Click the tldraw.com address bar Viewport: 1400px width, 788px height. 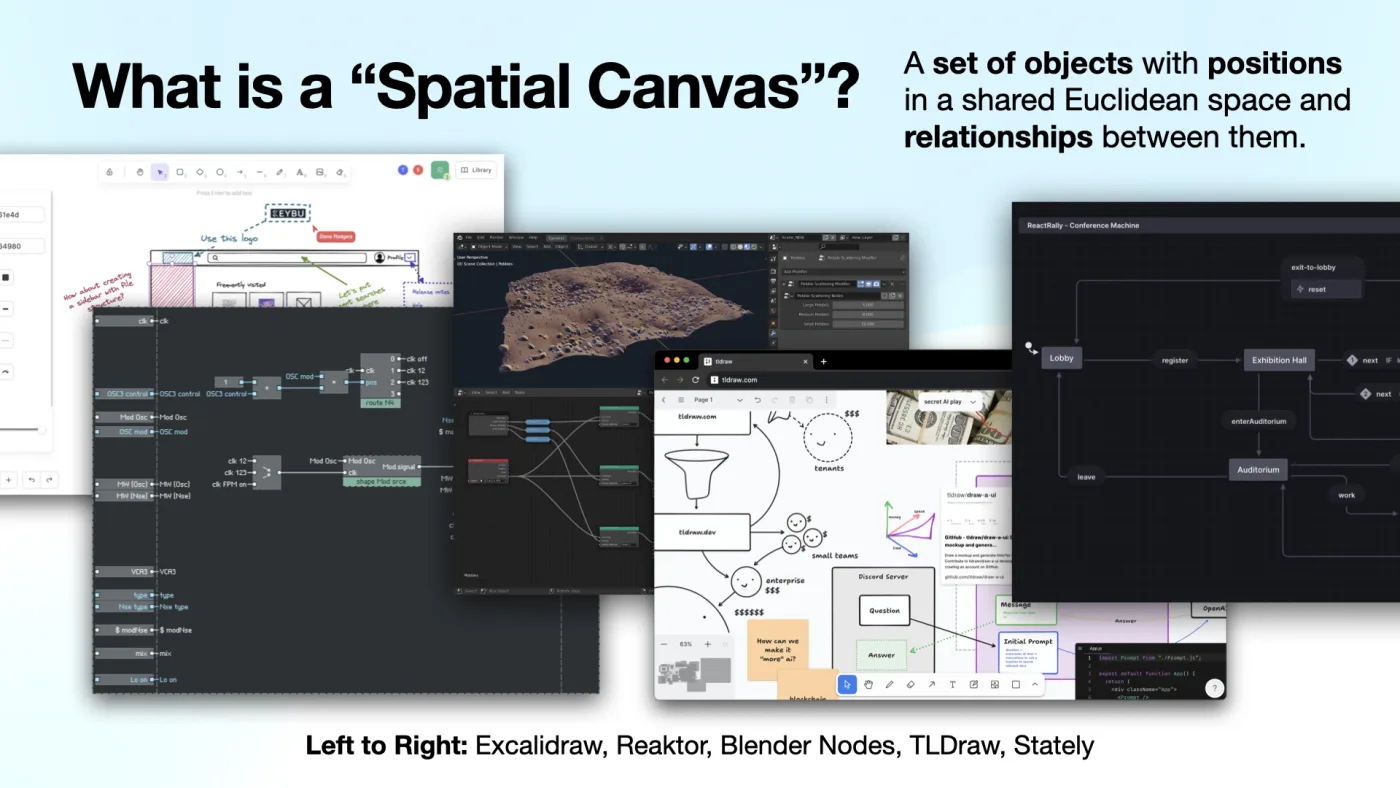(x=860, y=380)
